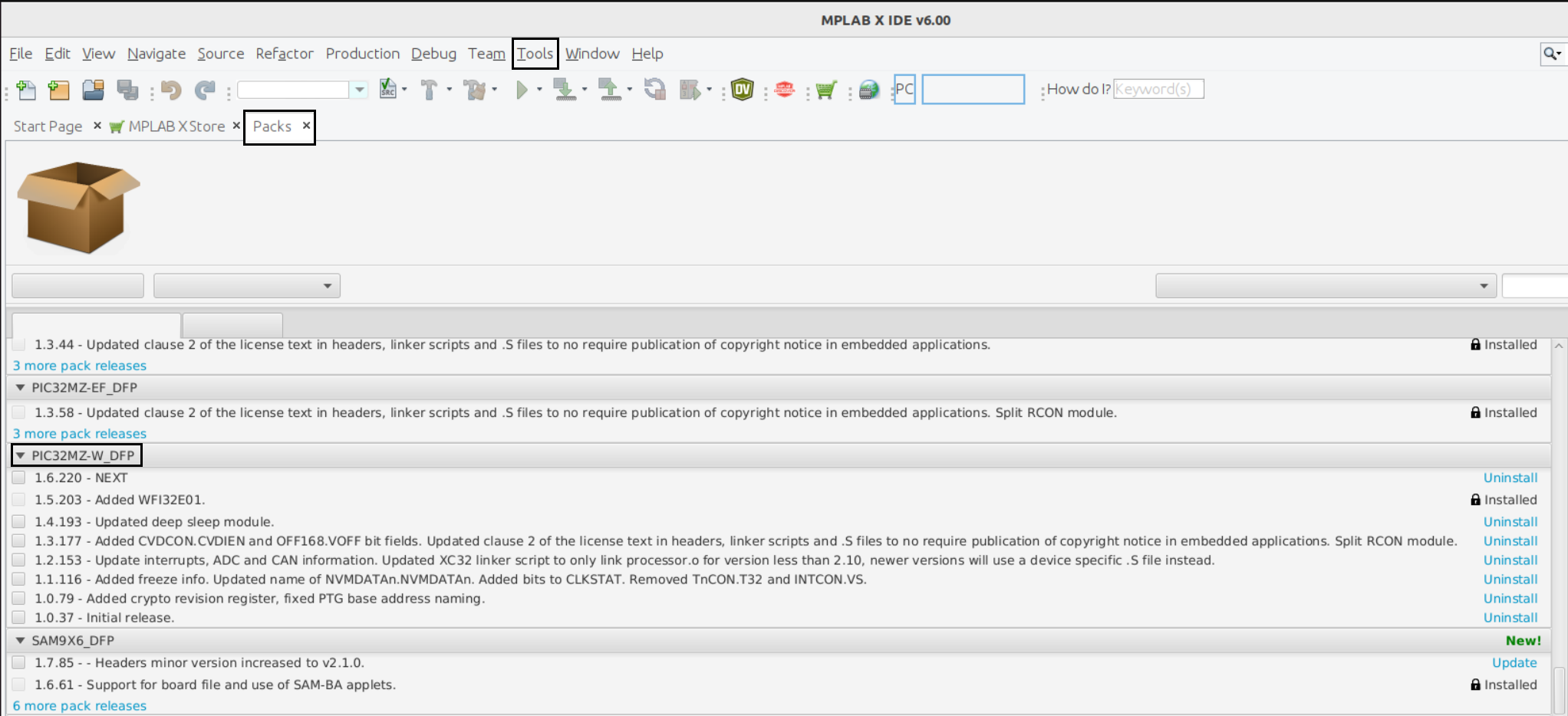The image size is (1568, 716).
Task: Close the MPLAB X Store tab
Action: pyautogui.click(x=236, y=126)
